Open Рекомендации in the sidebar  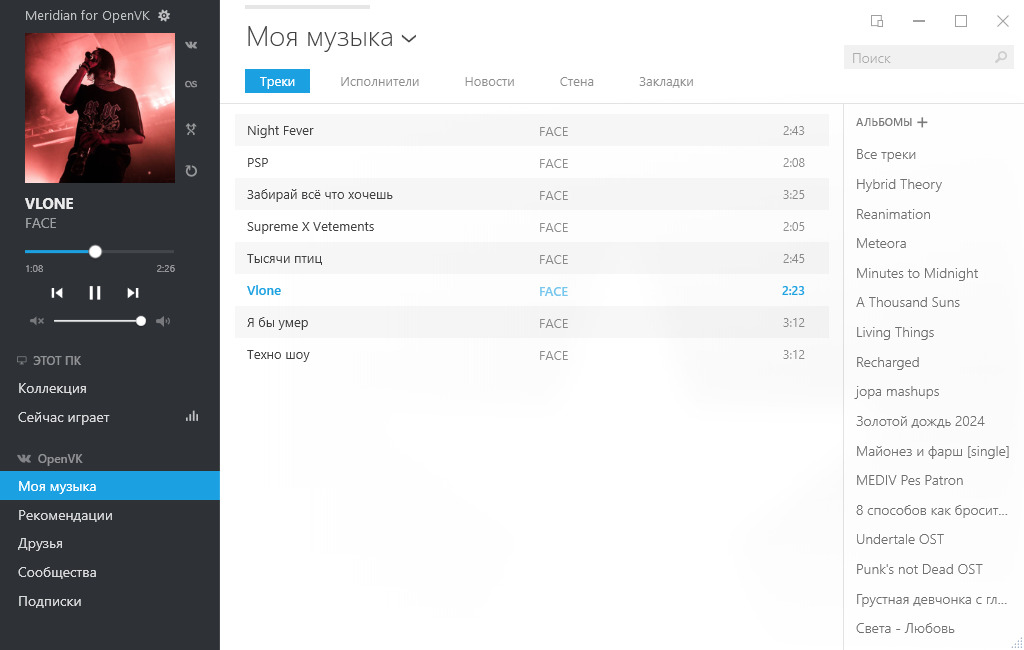(x=65, y=516)
